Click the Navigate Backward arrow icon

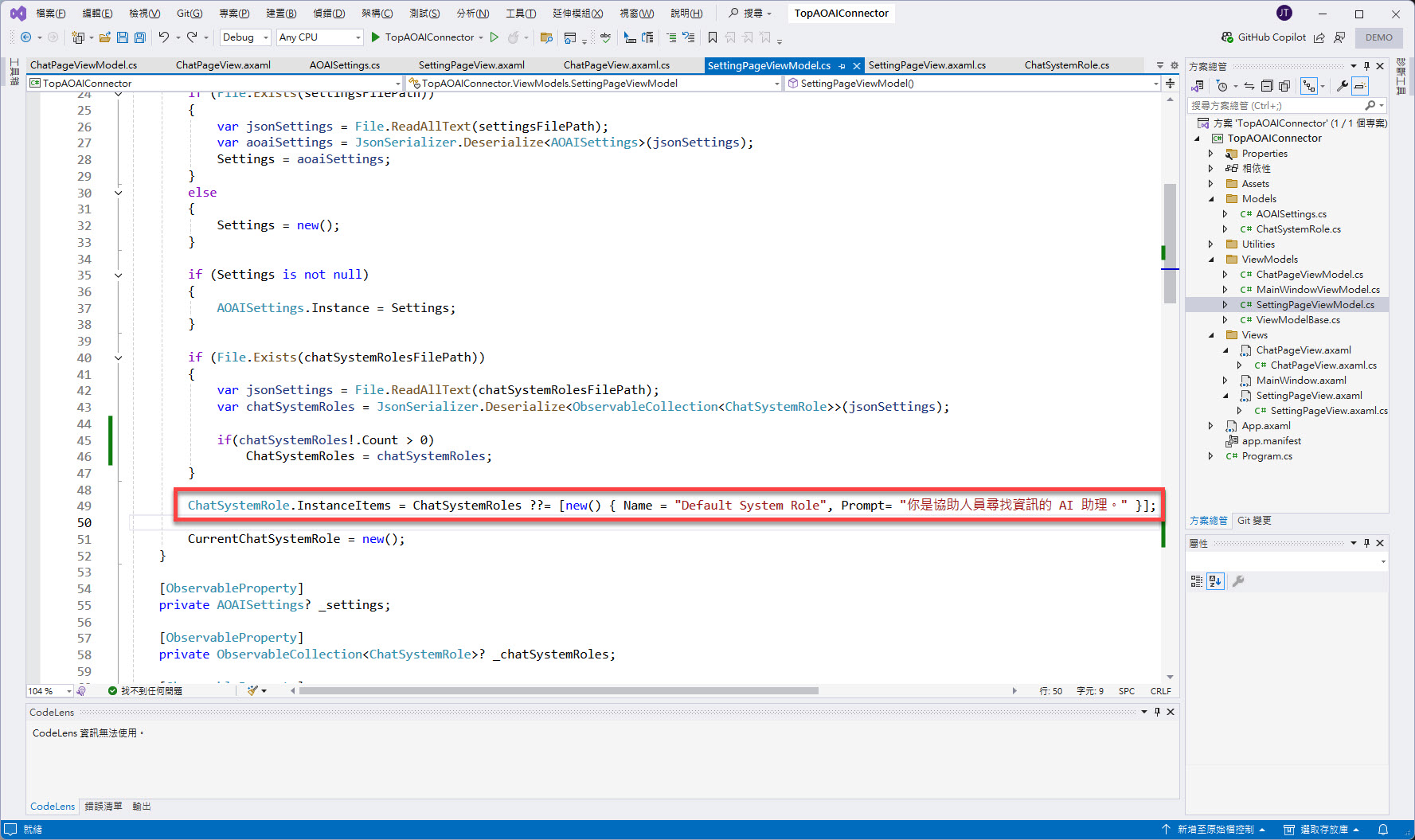pos(25,37)
